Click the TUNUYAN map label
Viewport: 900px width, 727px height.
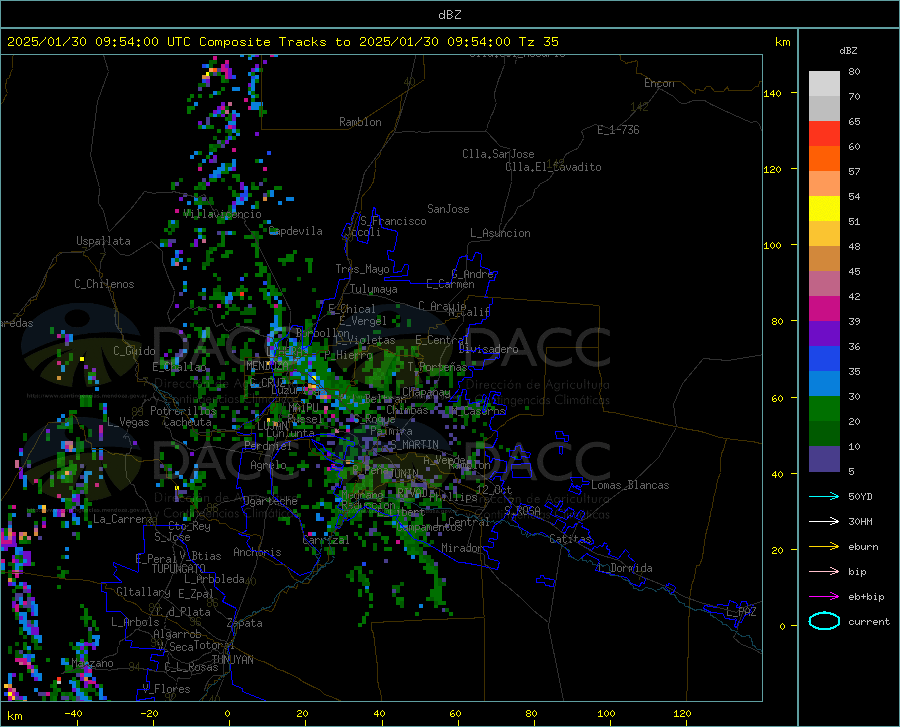coord(232,659)
